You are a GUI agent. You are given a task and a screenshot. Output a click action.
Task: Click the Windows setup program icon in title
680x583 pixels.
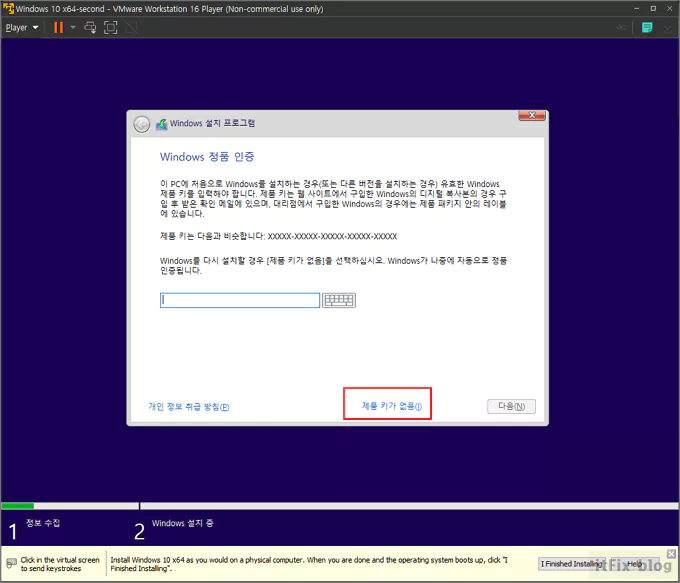click(x=162, y=124)
